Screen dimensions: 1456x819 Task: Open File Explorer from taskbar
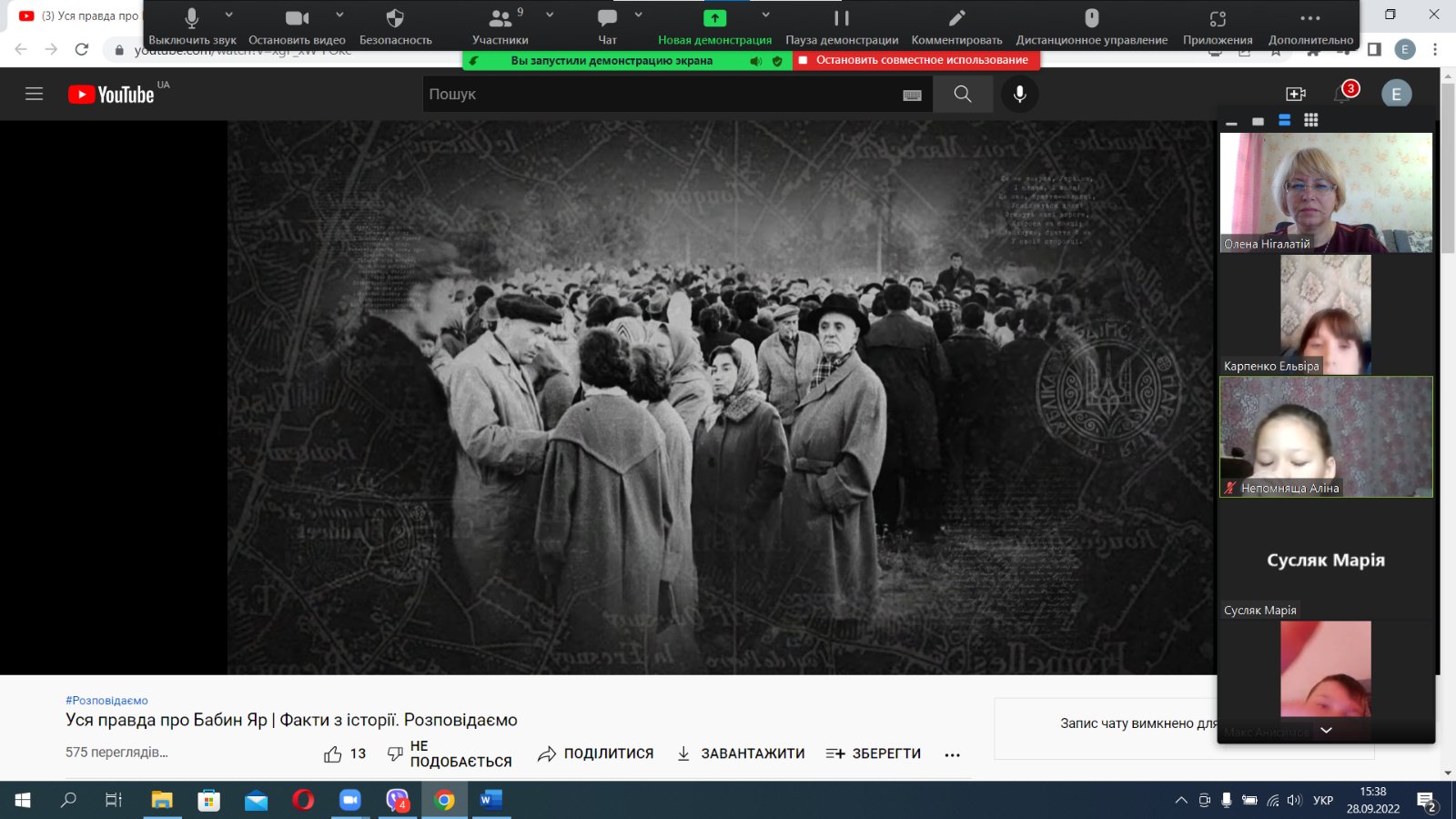(162, 800)
